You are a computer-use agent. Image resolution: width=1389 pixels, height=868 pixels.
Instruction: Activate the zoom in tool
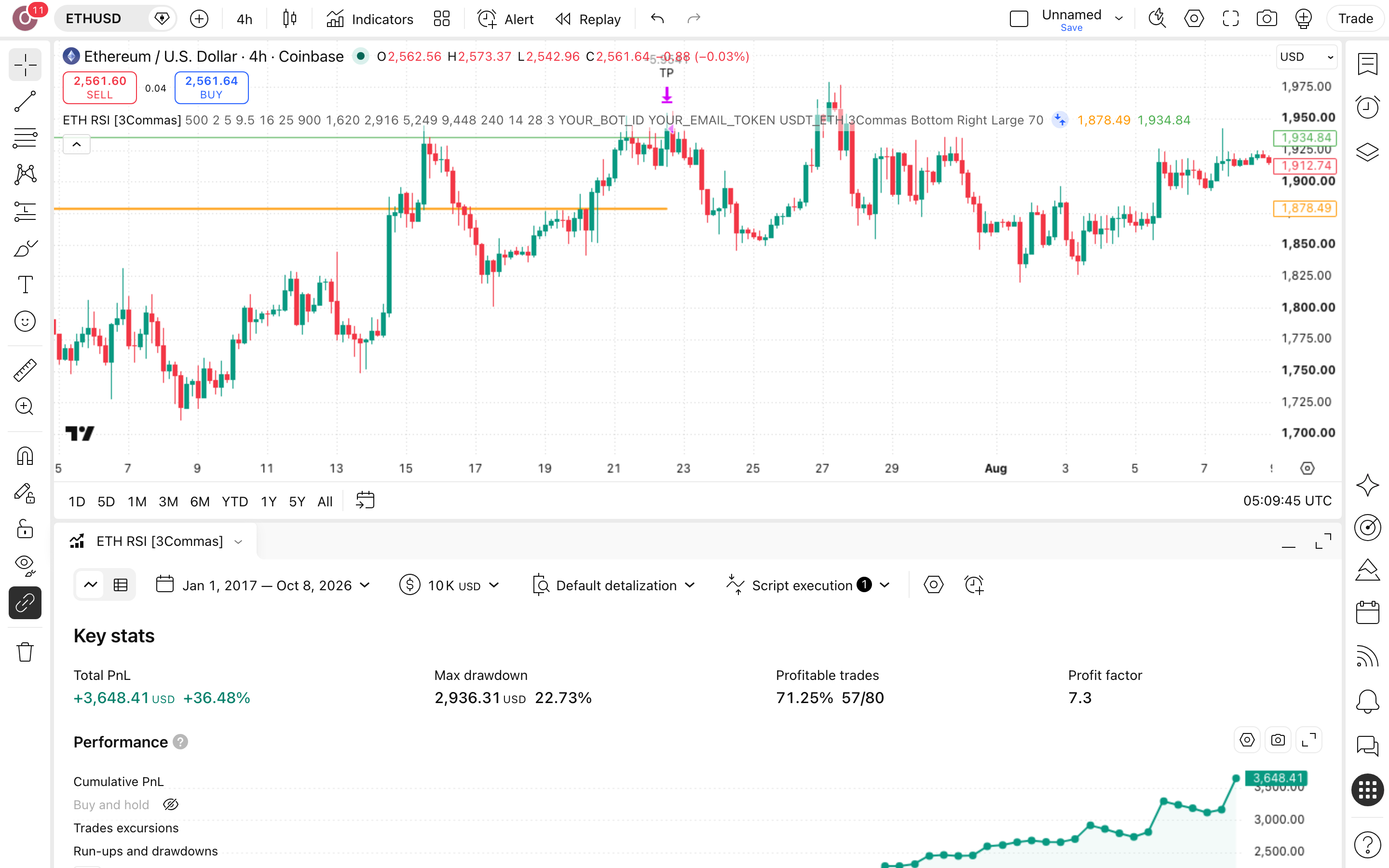(25, 407)
